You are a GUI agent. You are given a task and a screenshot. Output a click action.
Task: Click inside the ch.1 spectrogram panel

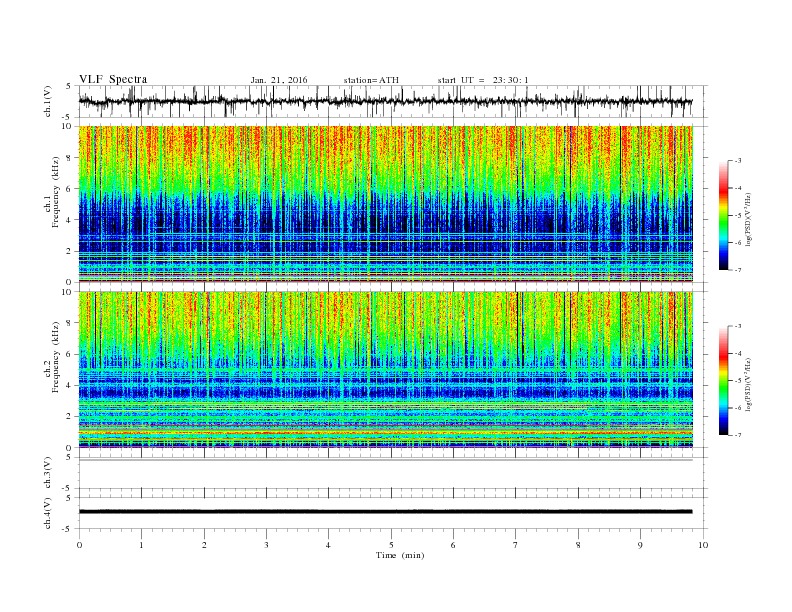pyautogui.click(x=386, y=204)
